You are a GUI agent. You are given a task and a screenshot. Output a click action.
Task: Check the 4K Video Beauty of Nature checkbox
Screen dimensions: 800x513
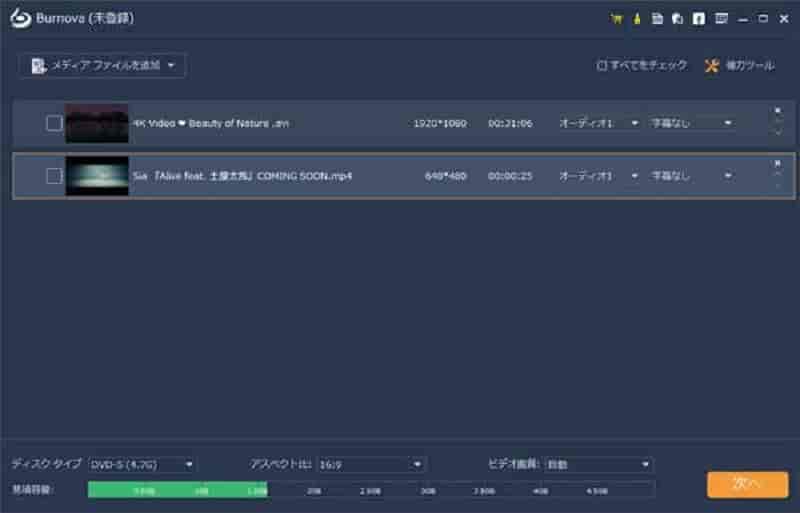click(54, 123)
